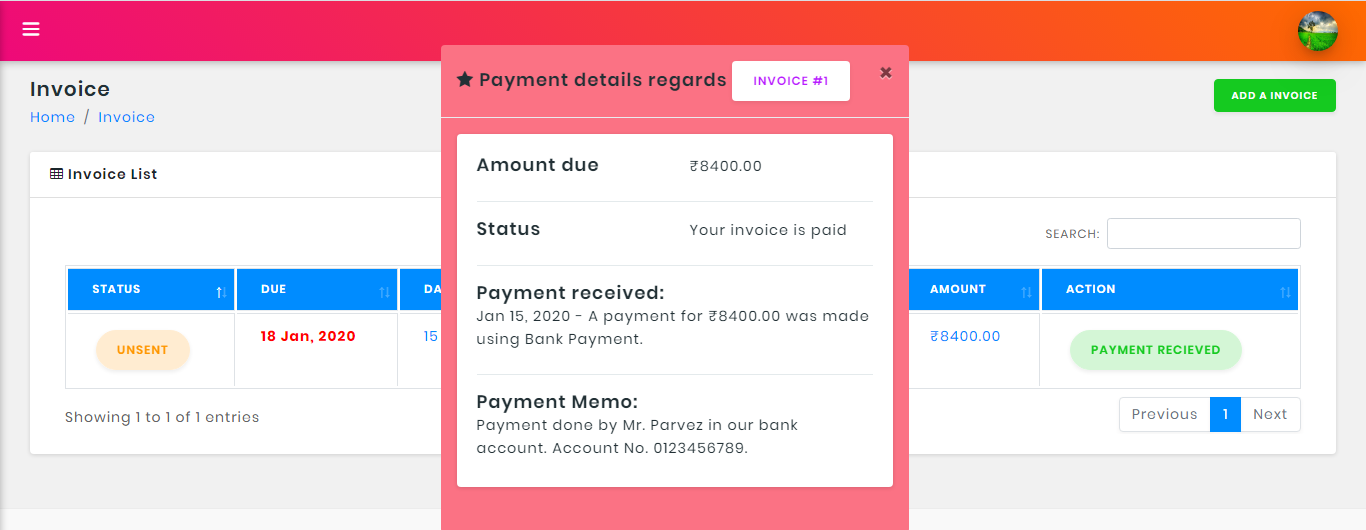Sort by Due column arrows
Screen dimensions: 1366x530
coord(385,292)
